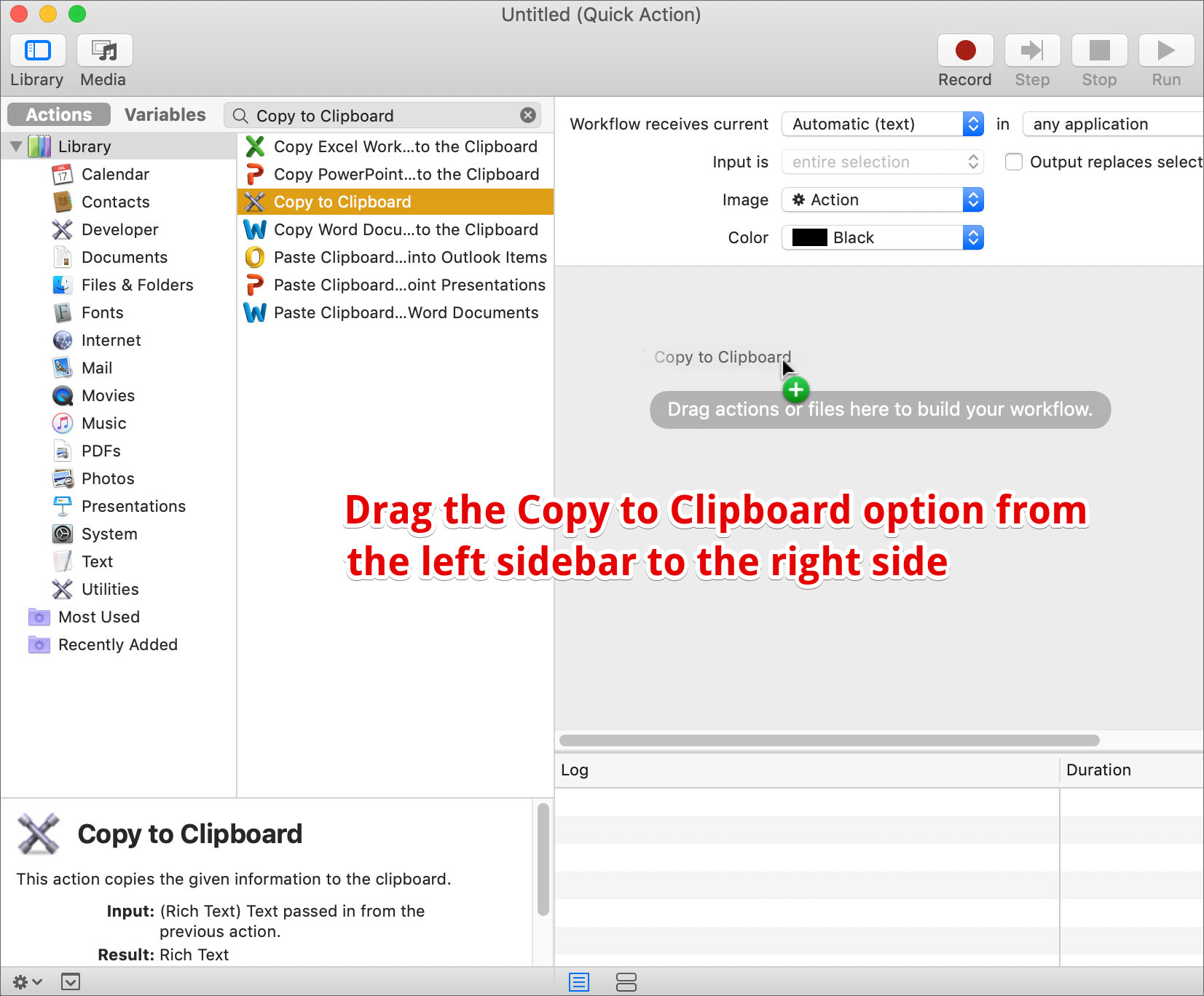Select the Paste Clipboard into Outlook Items action
Screen dimensions: 1204x996
click(409, 257)
